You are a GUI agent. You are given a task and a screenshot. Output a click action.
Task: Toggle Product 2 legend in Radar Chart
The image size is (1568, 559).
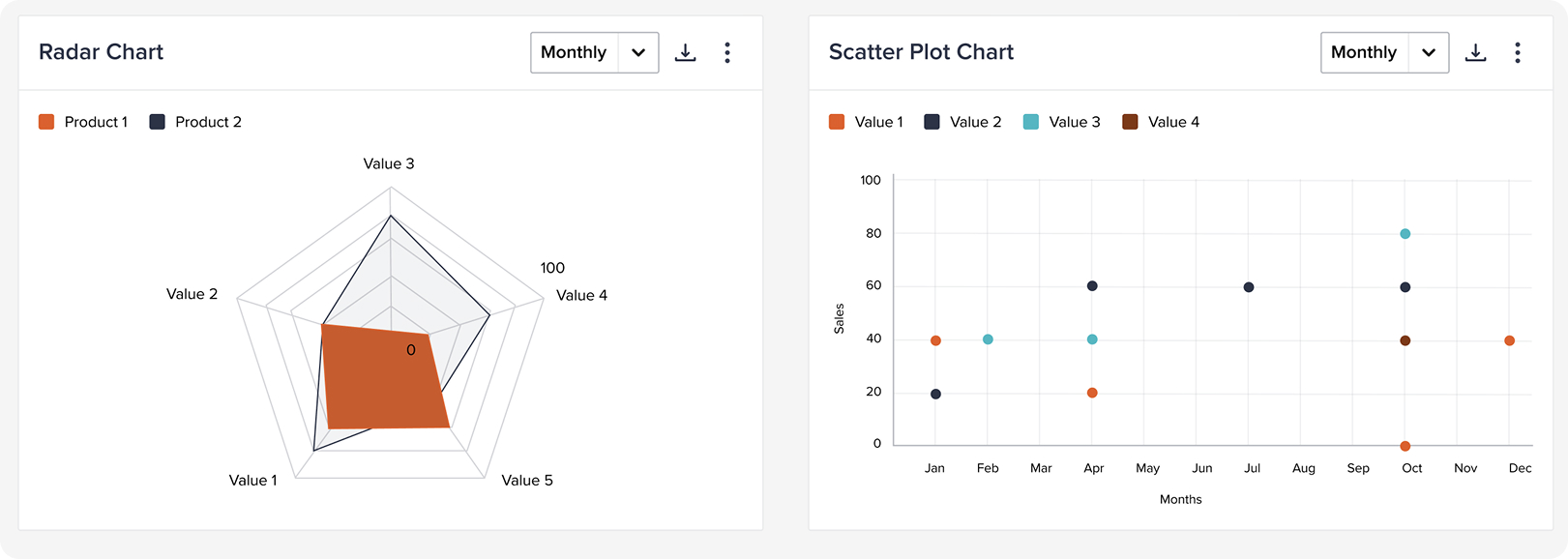[195, 122]
